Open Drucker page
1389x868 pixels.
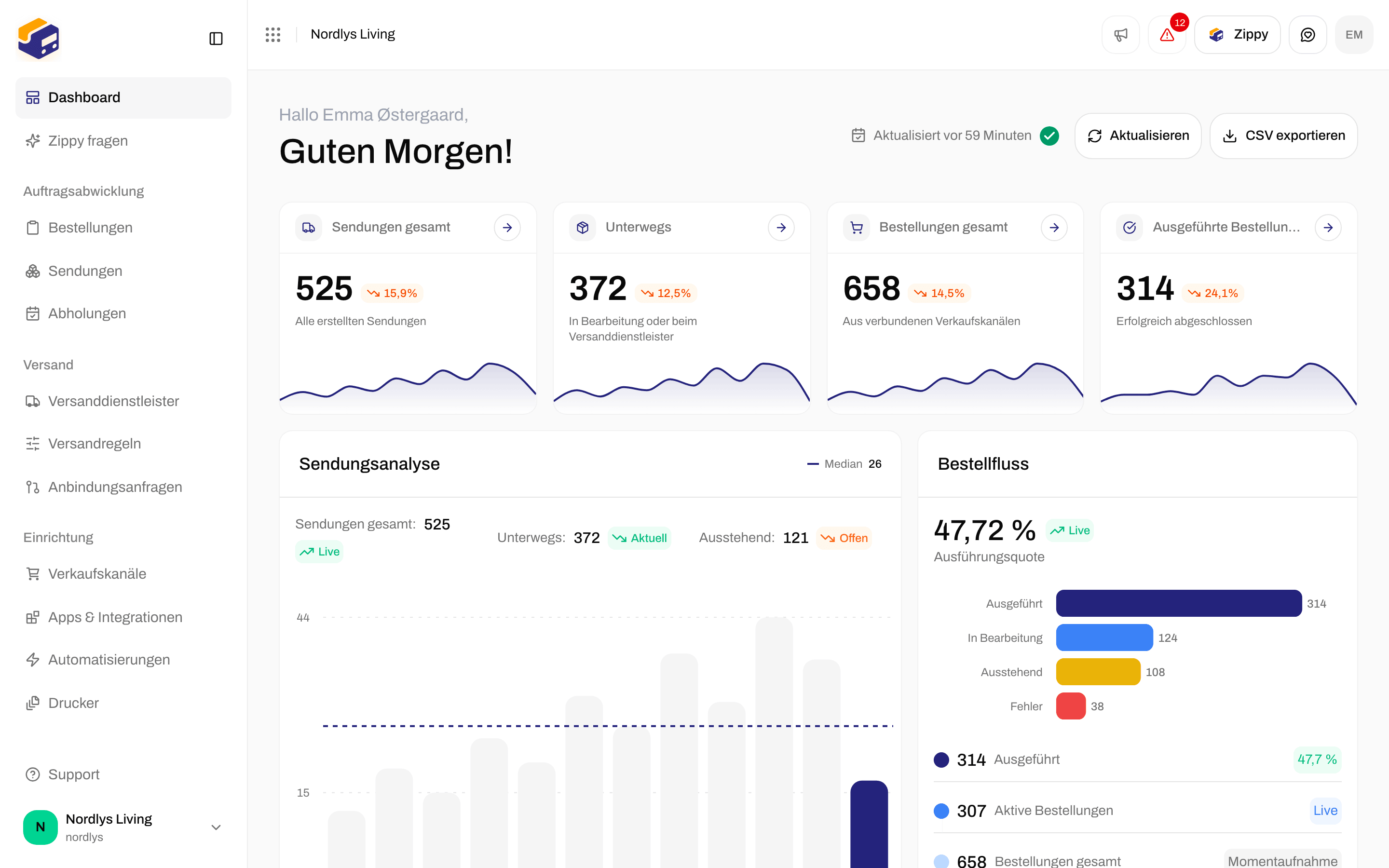pyautogui.click(x=123, y=703)
